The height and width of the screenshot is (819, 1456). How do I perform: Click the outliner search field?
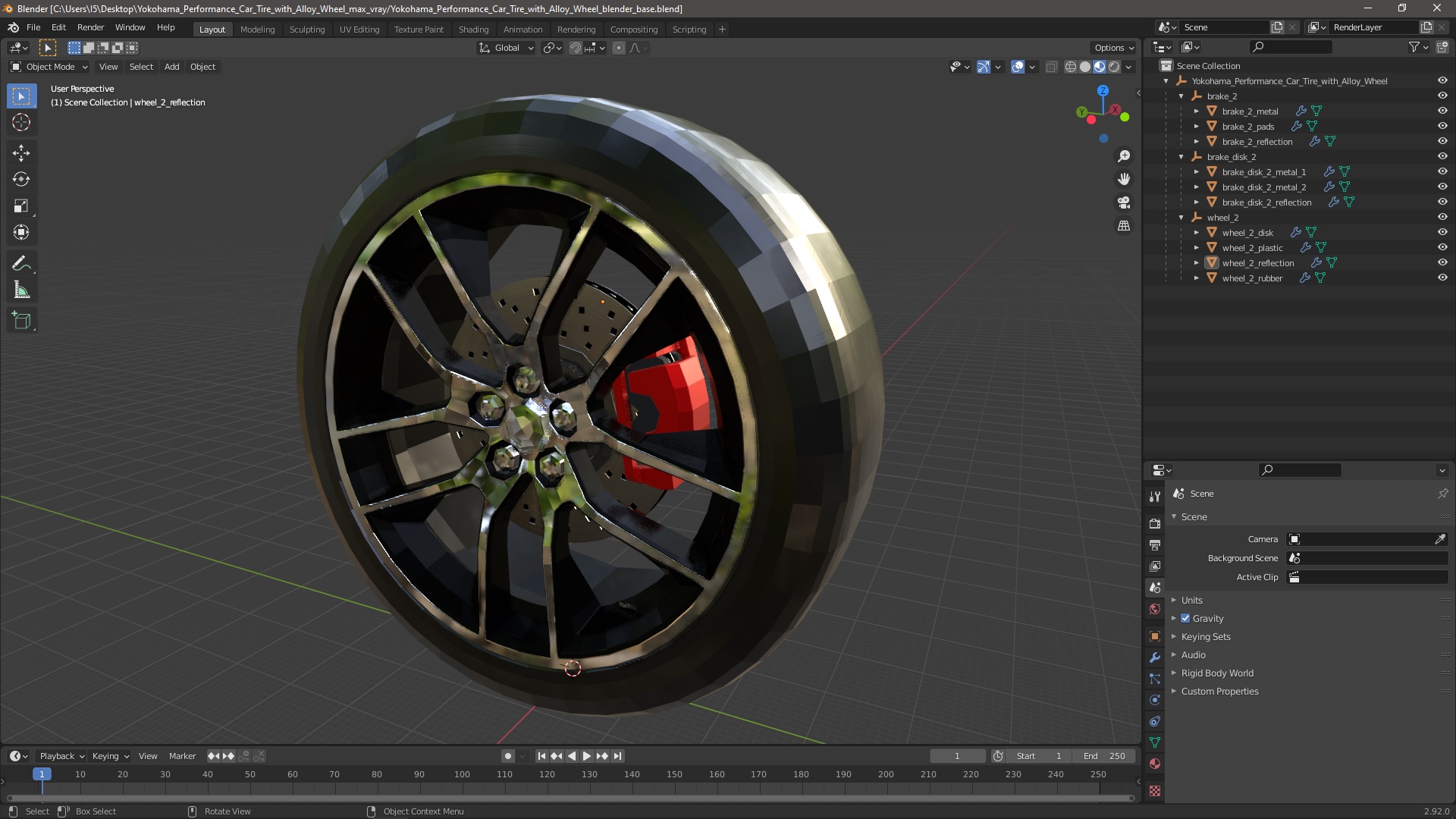(1291, 47)
